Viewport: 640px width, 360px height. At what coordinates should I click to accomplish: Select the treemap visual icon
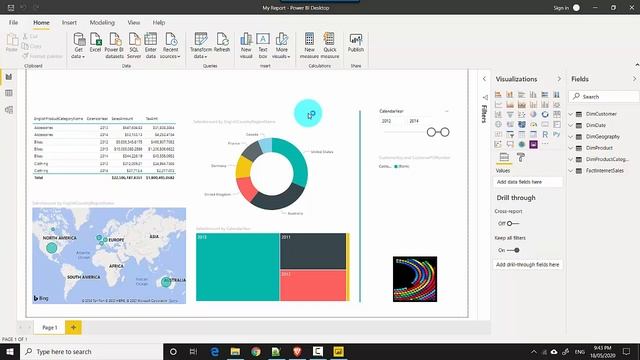557,114
